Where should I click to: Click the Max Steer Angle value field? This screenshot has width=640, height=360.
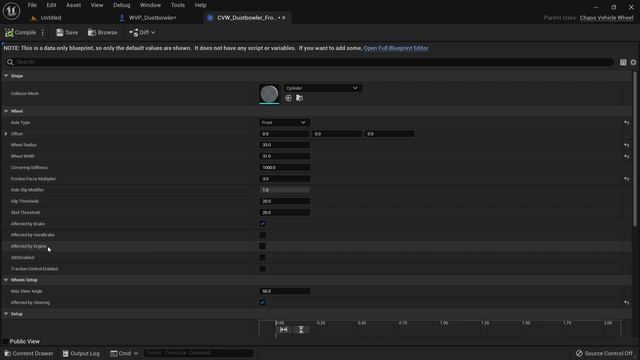tap(284, 291)
